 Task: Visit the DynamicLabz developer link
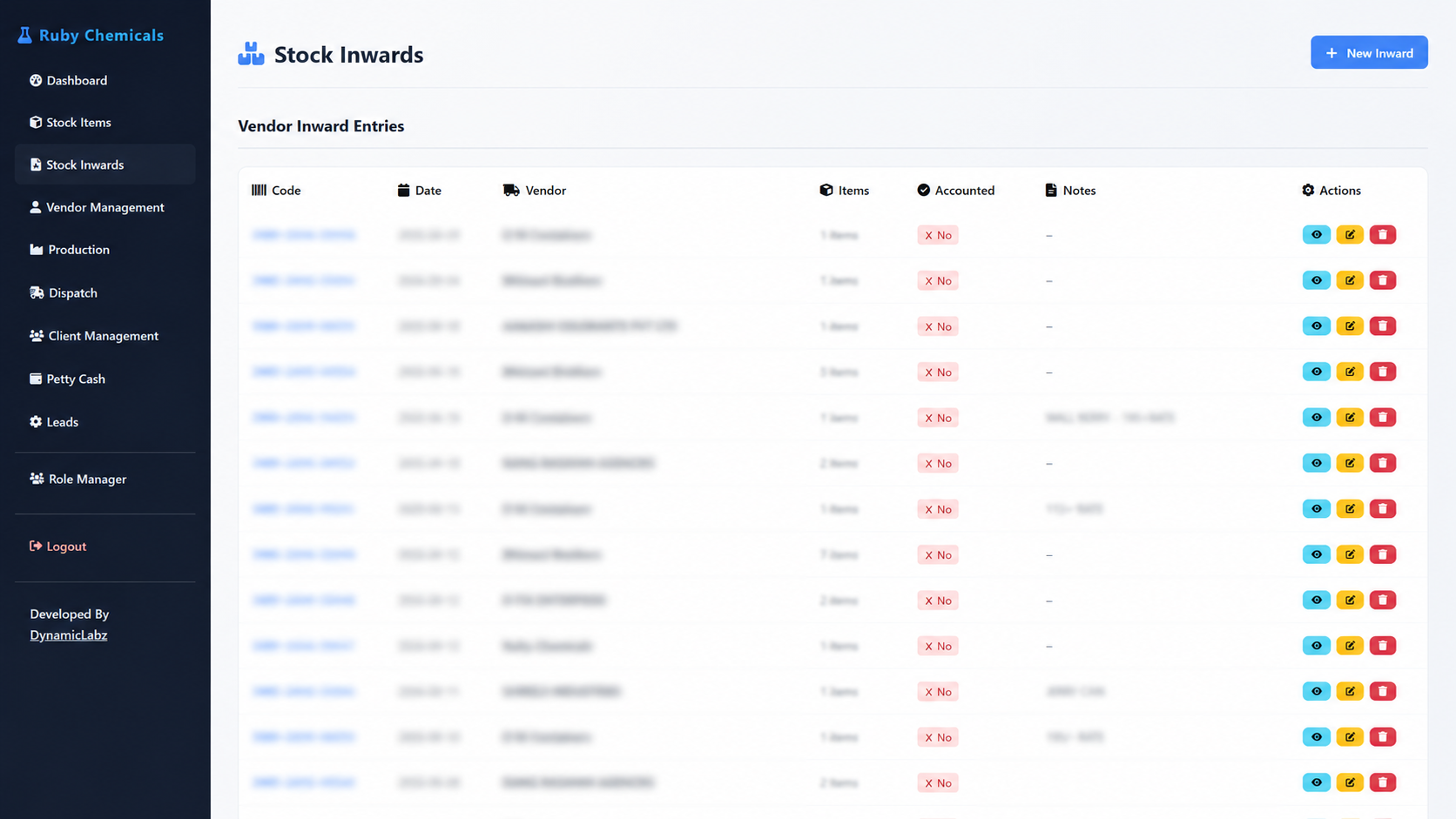click(69, 635)
